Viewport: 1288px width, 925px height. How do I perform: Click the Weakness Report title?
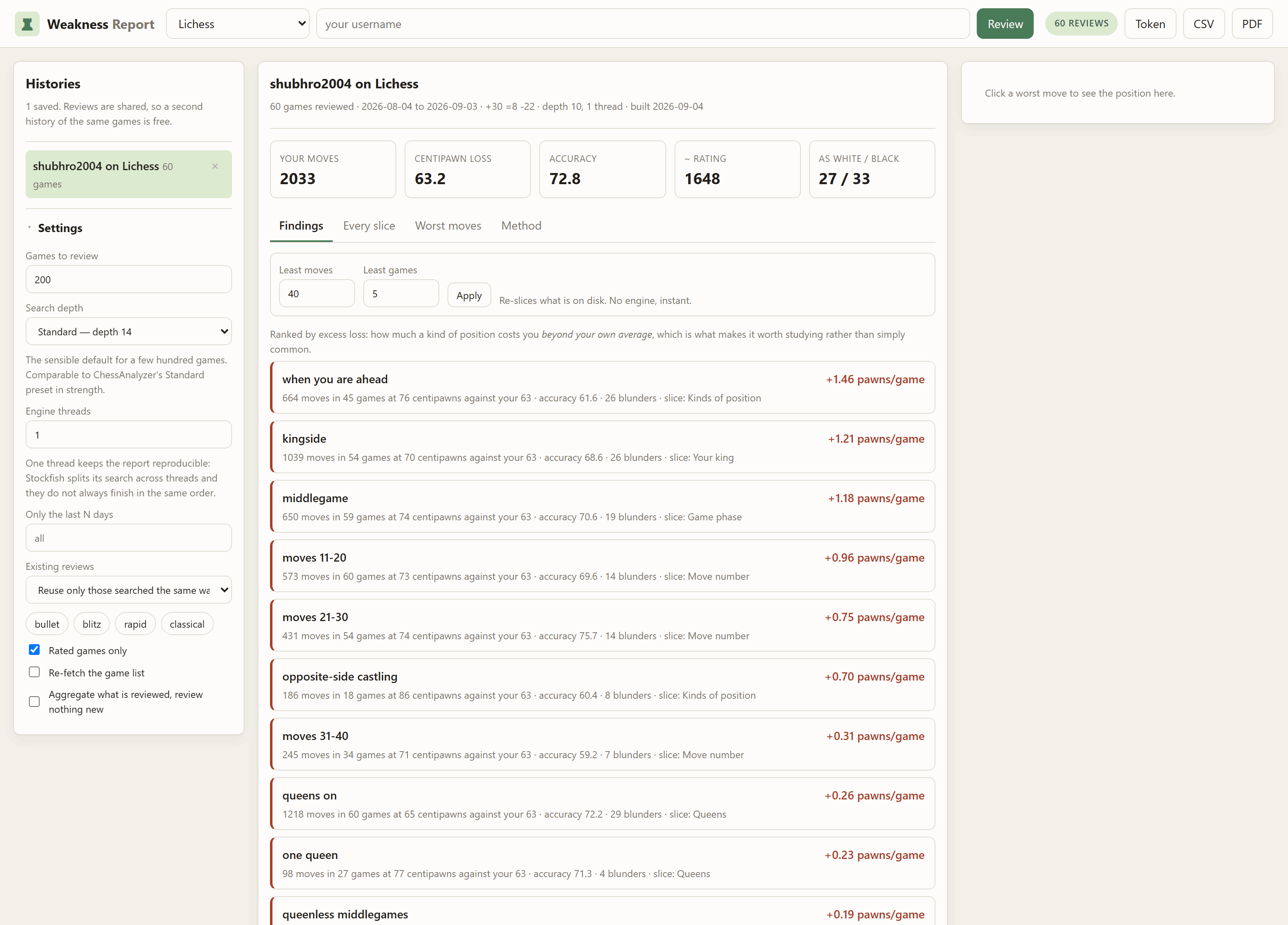100,24
